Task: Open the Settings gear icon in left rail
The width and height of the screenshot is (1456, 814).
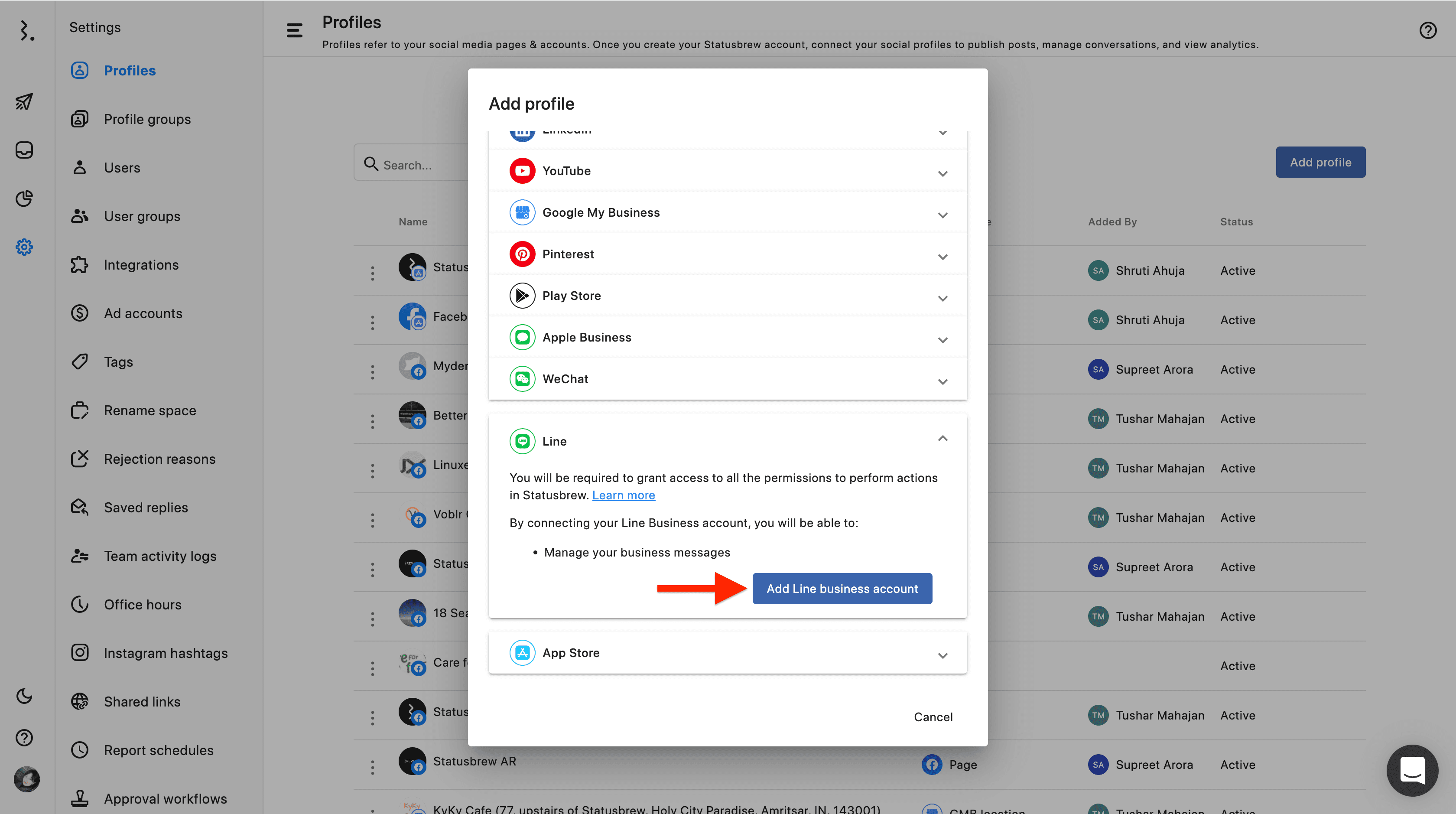Action: point(24,247)
